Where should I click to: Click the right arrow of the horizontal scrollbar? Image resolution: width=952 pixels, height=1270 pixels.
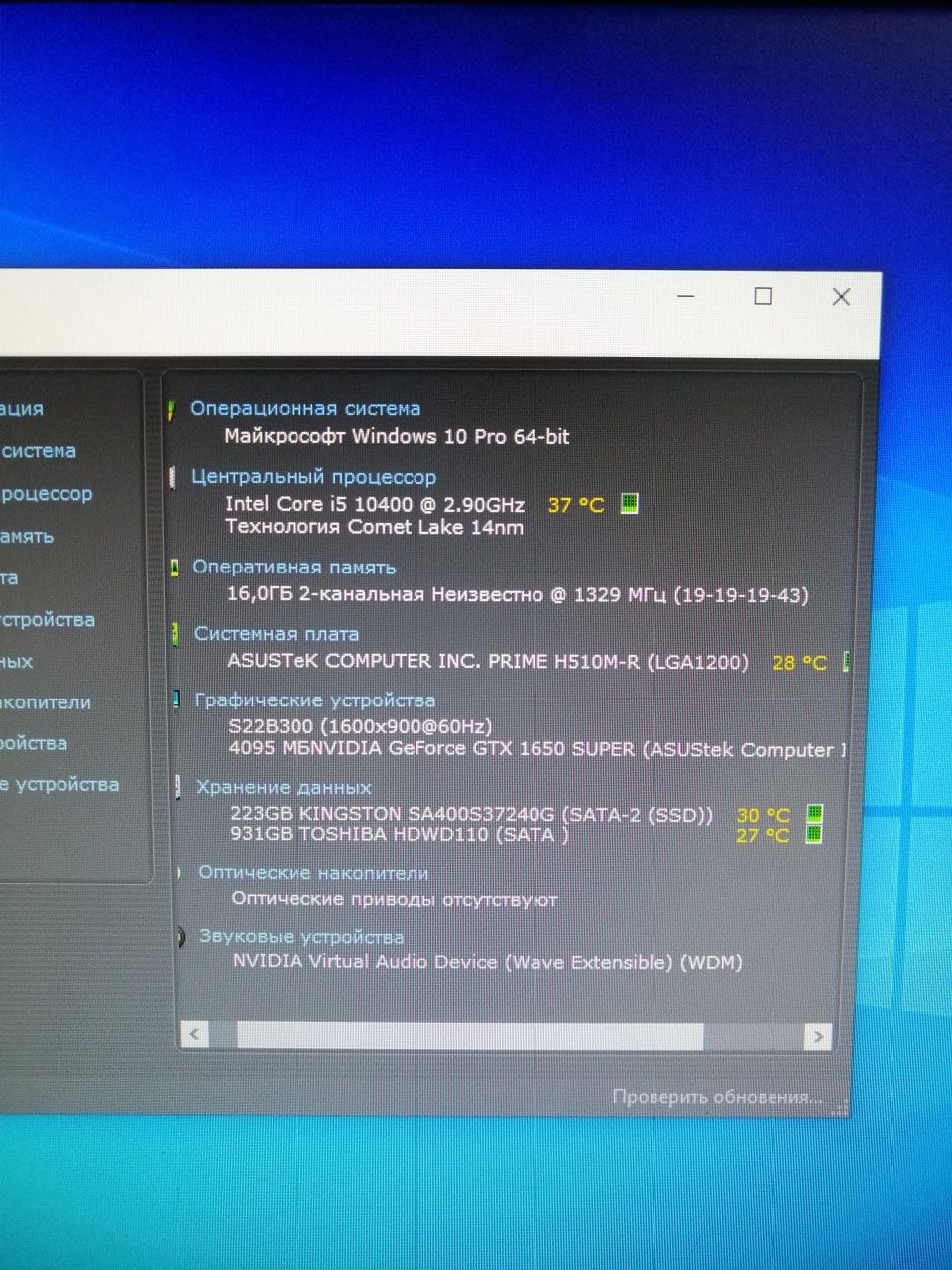[817, 1036]
